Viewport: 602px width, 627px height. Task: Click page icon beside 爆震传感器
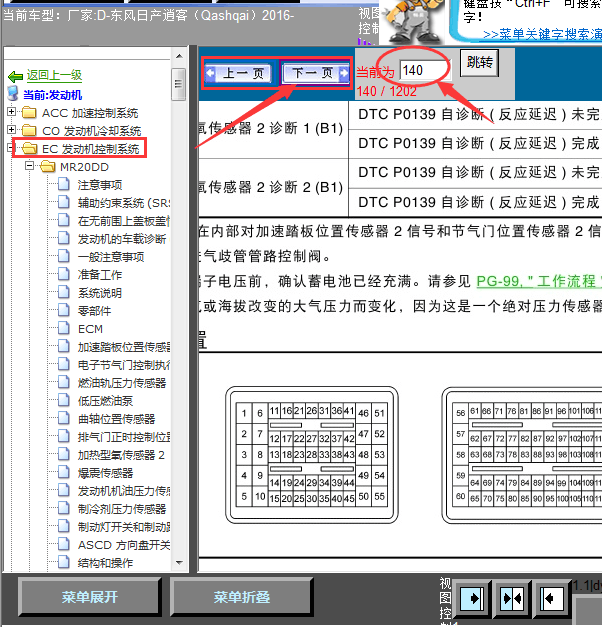coord(64,472)
